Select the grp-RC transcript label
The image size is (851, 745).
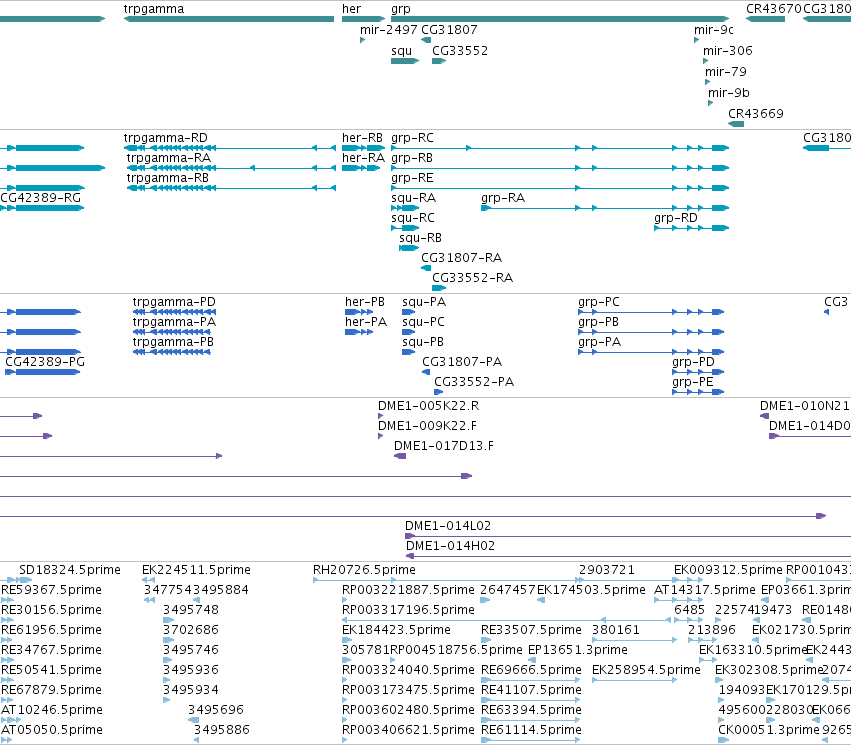(412, 138)
